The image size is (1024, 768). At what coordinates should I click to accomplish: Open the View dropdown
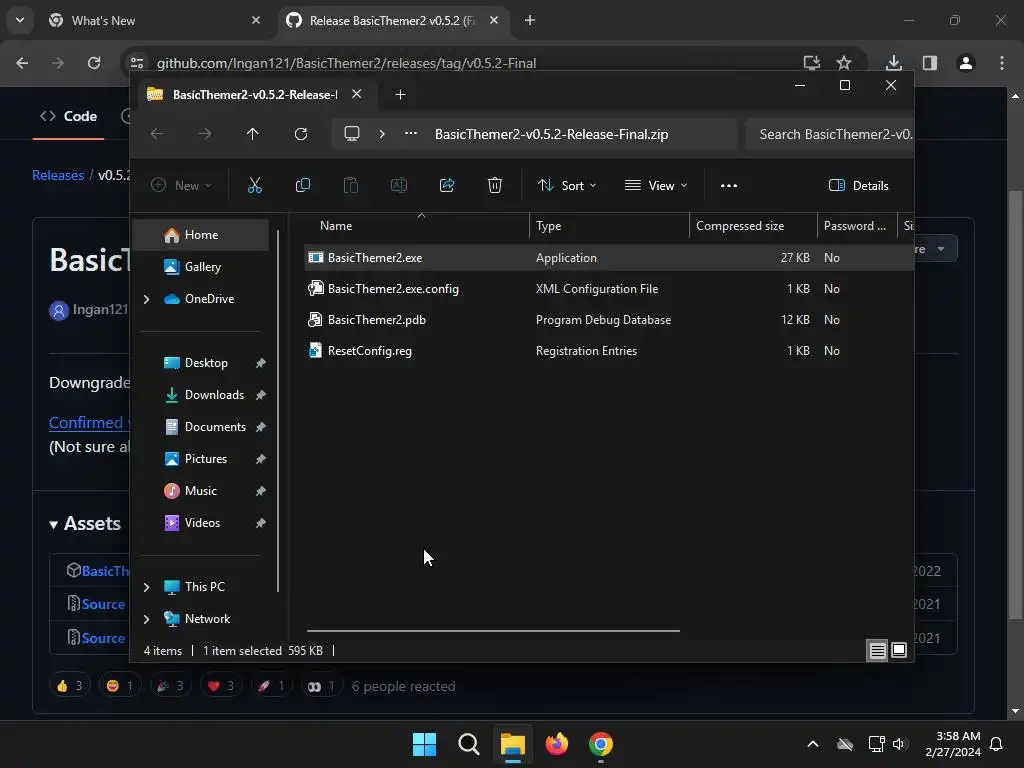[656, 185]
